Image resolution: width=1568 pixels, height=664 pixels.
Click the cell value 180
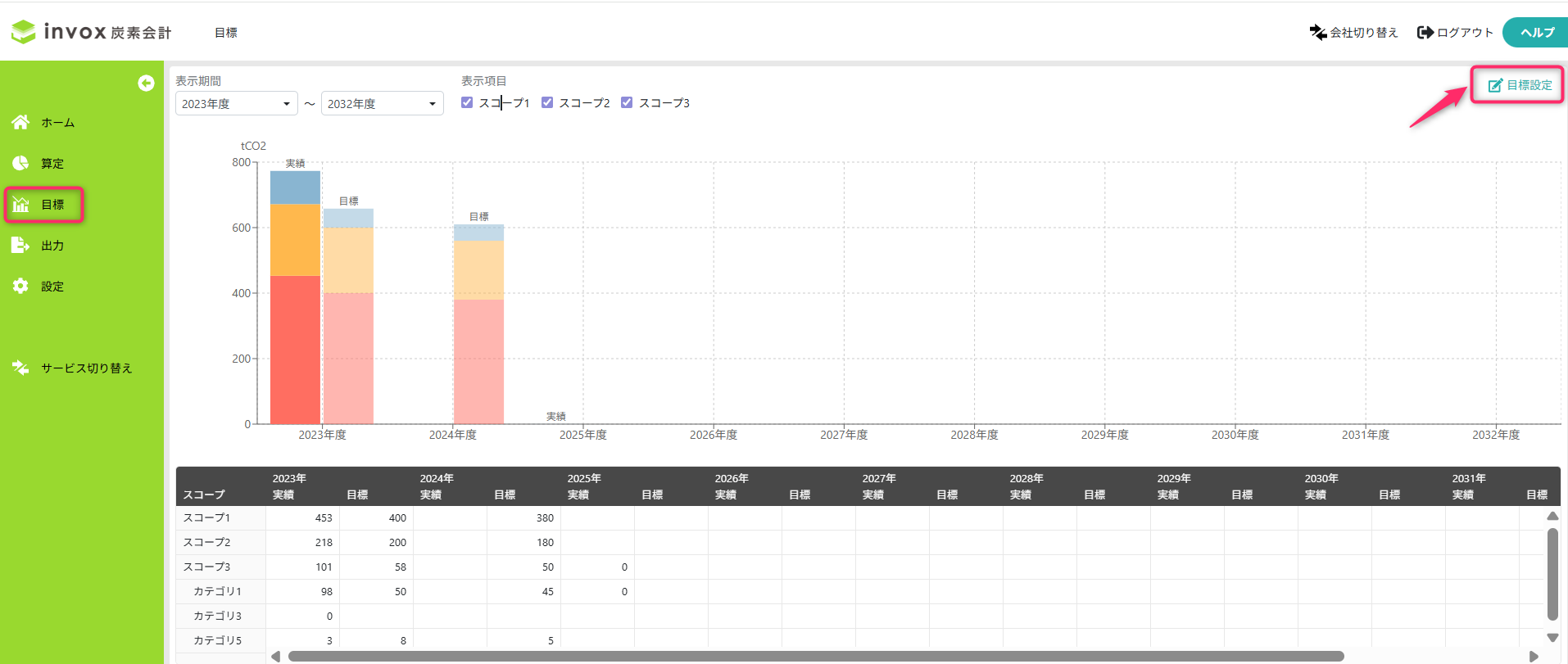(545, 542)
